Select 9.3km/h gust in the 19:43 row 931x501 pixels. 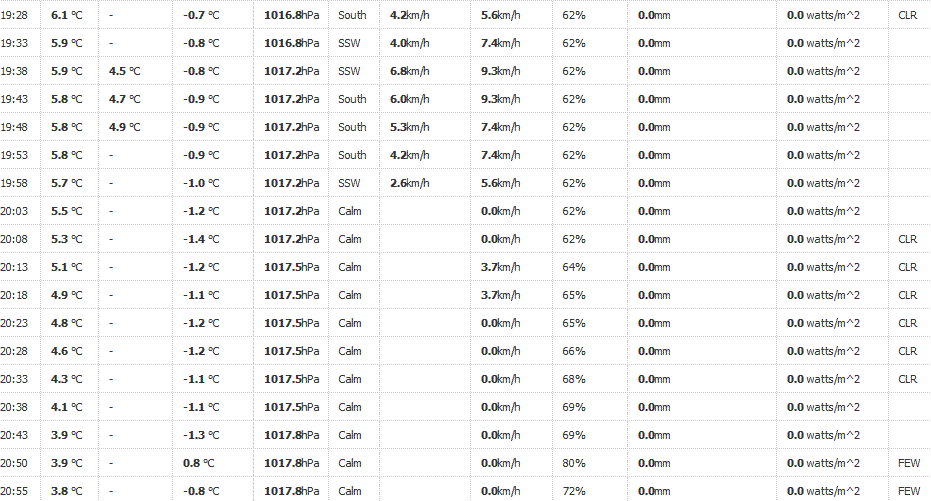click(501, 99)
